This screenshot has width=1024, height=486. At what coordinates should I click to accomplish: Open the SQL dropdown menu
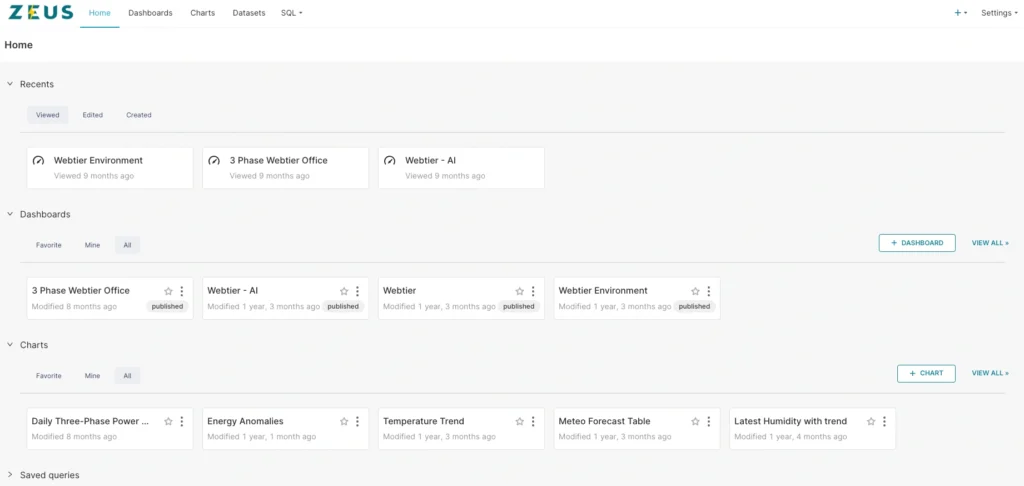[291, 13]
